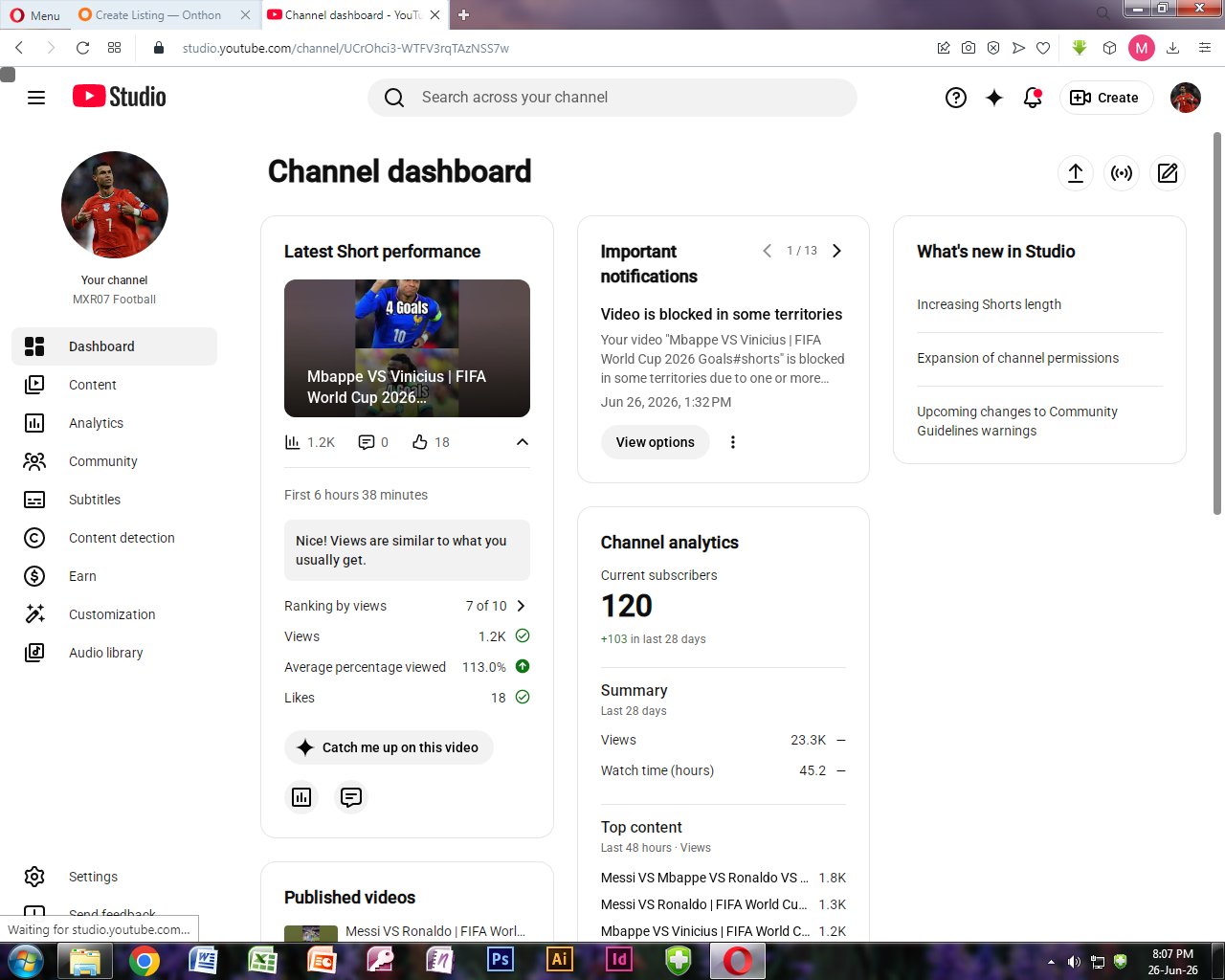The image size is (1225, 980).
Task: Click the browser address bar URL
Action: 345,48
